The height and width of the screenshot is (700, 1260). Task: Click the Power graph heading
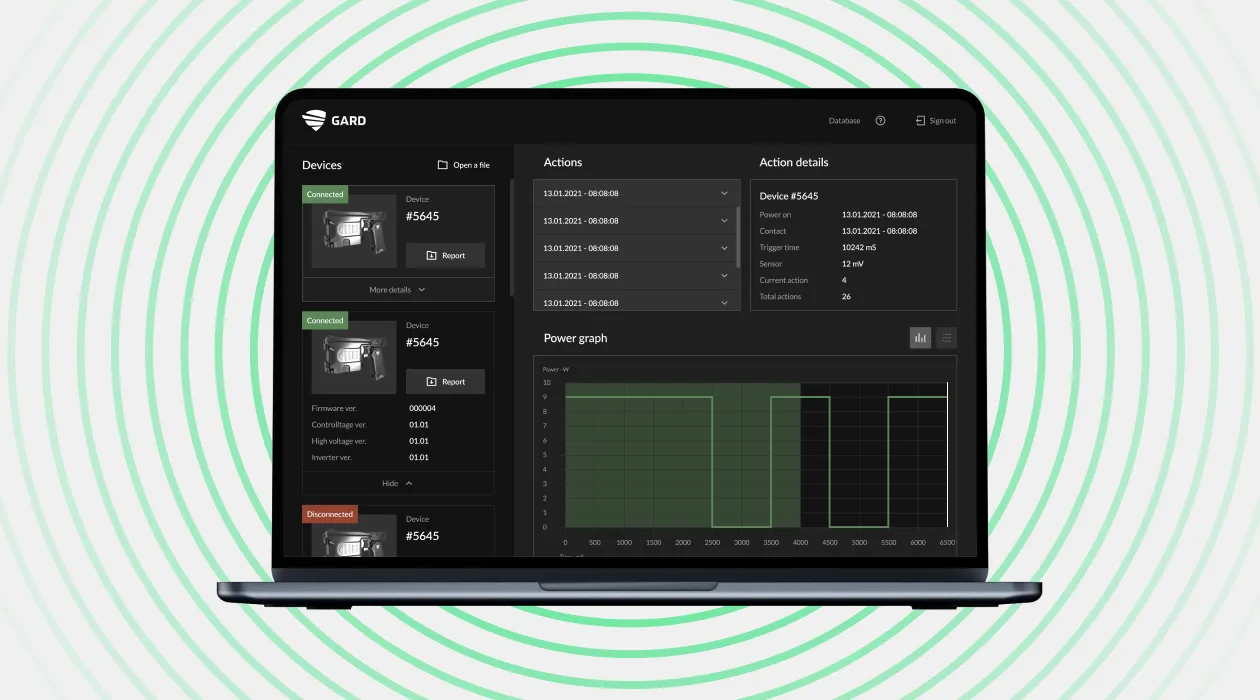[575, 338]
